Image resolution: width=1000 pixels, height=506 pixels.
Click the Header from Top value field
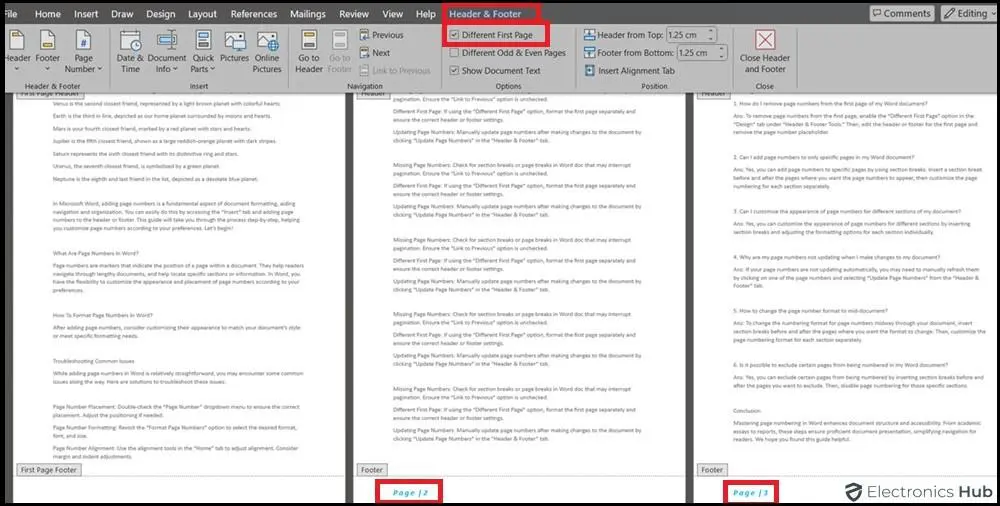(696, 35)
